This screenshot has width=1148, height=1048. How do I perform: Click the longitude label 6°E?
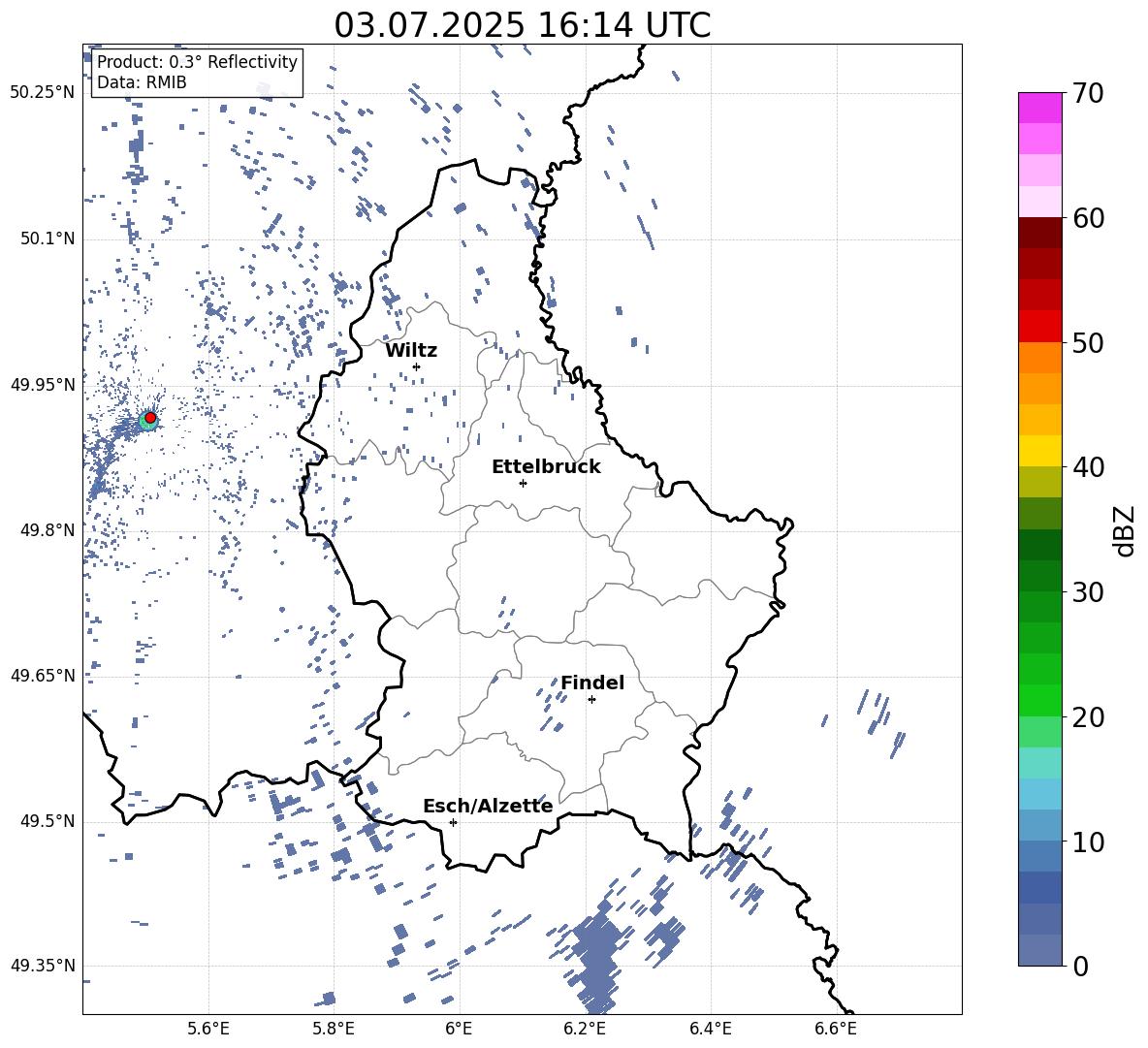click(x=459, y=1029)
